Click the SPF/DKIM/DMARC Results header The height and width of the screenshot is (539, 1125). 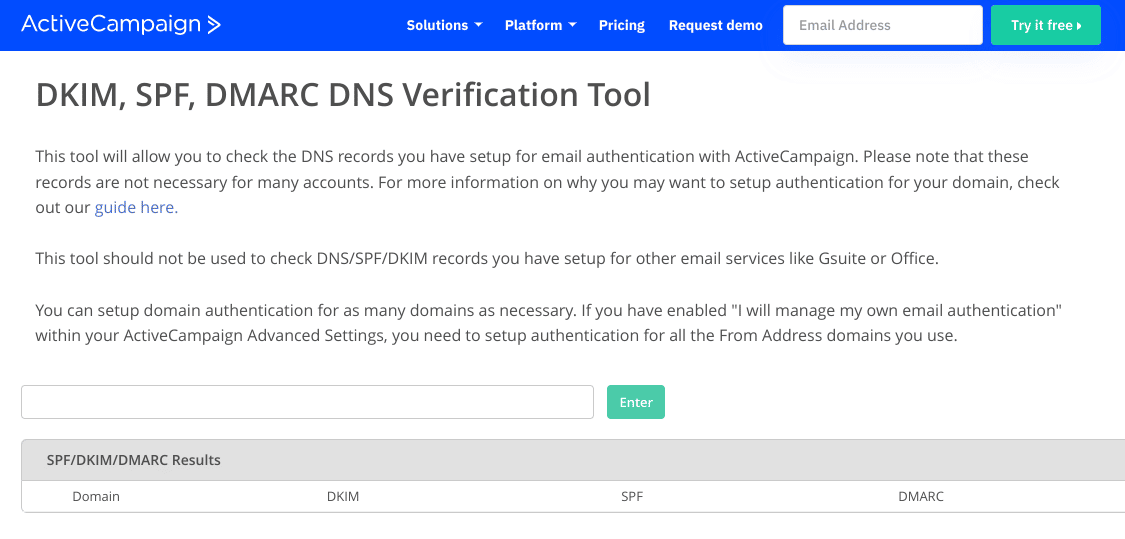[134, 460]
